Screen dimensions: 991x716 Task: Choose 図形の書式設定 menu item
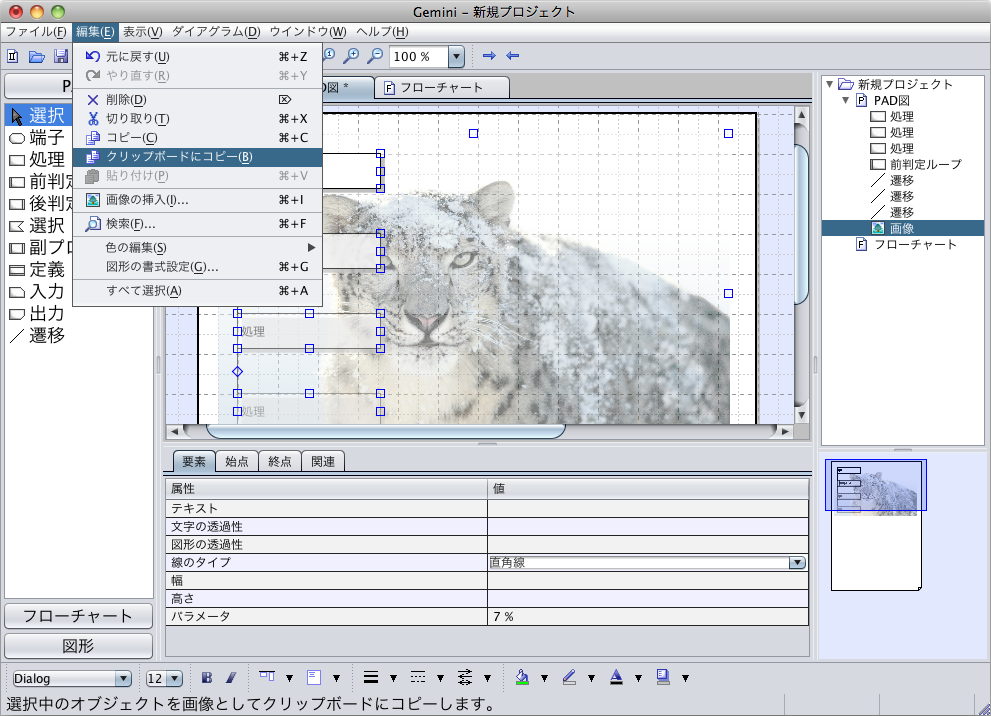click(197, 267)
